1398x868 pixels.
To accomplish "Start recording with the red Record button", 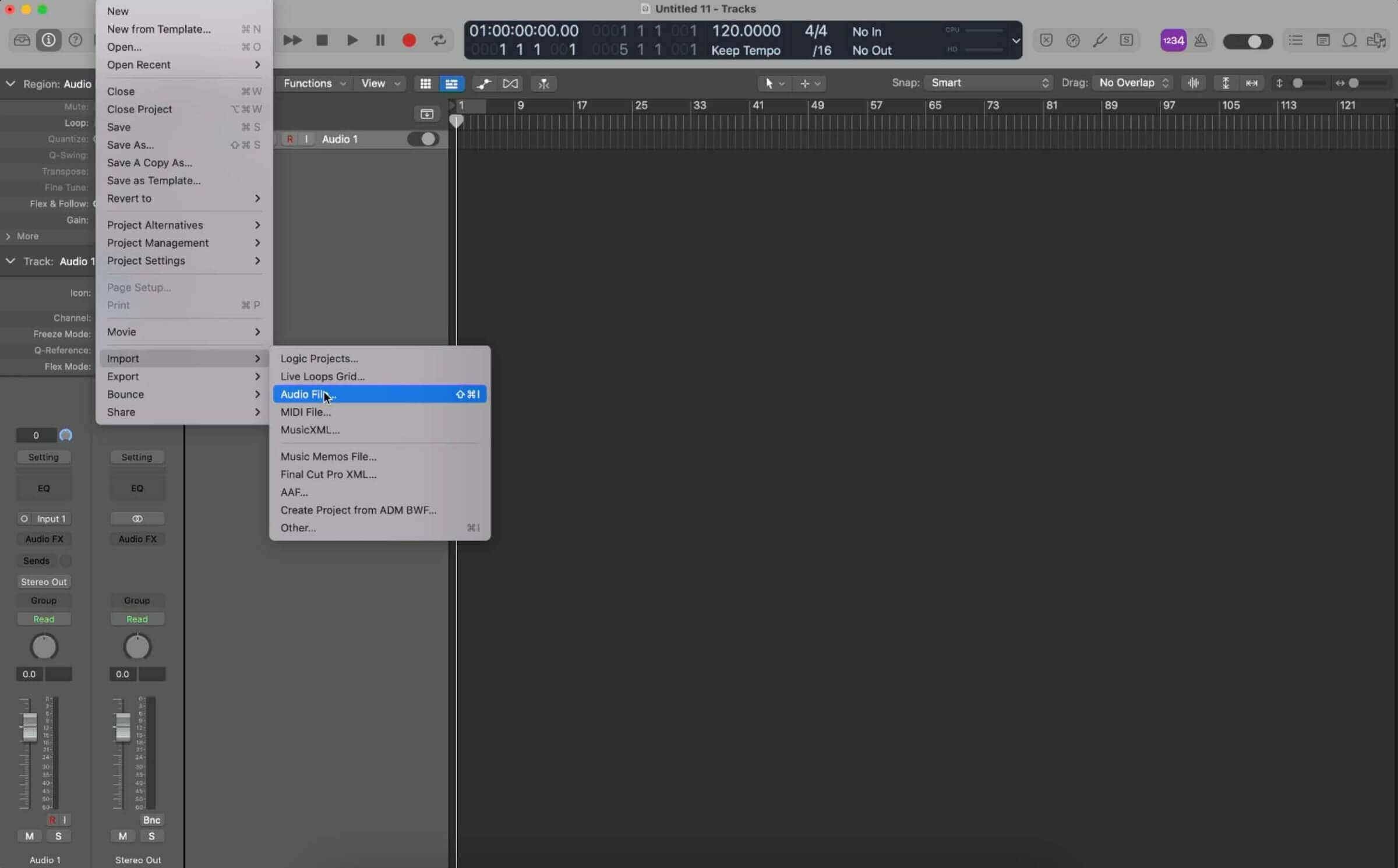I will point(409,40).
